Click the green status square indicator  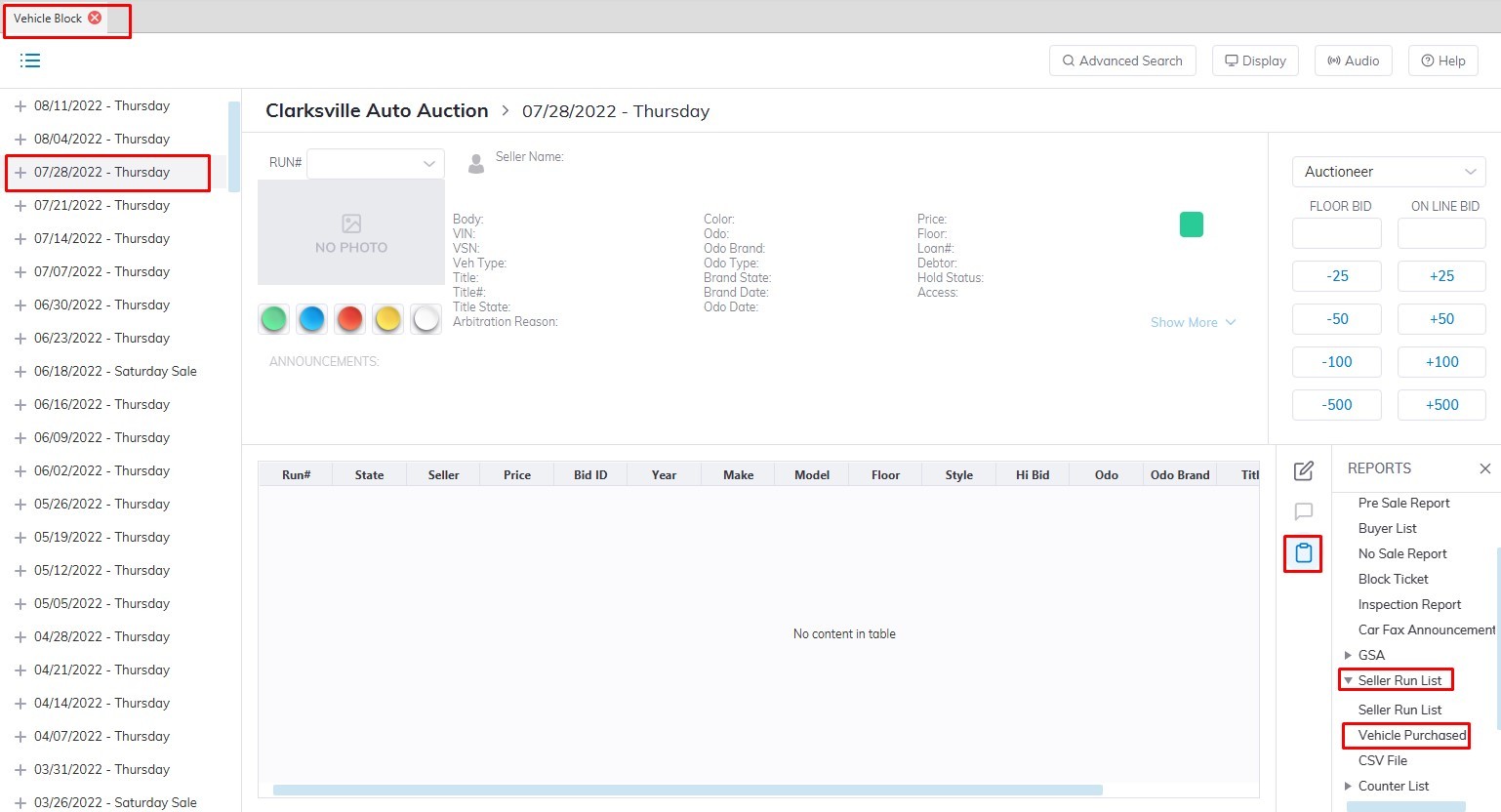point(1191,224)
